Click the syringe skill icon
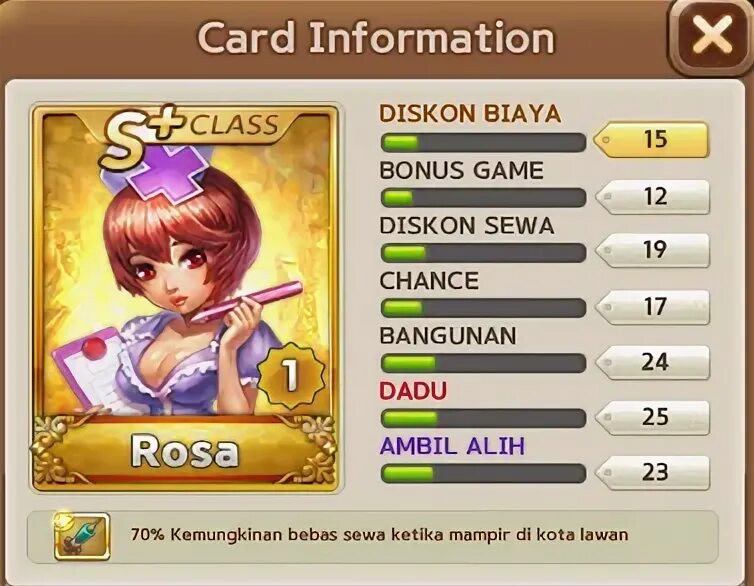The height and width of the screenshot is (586, 754). 82,536
